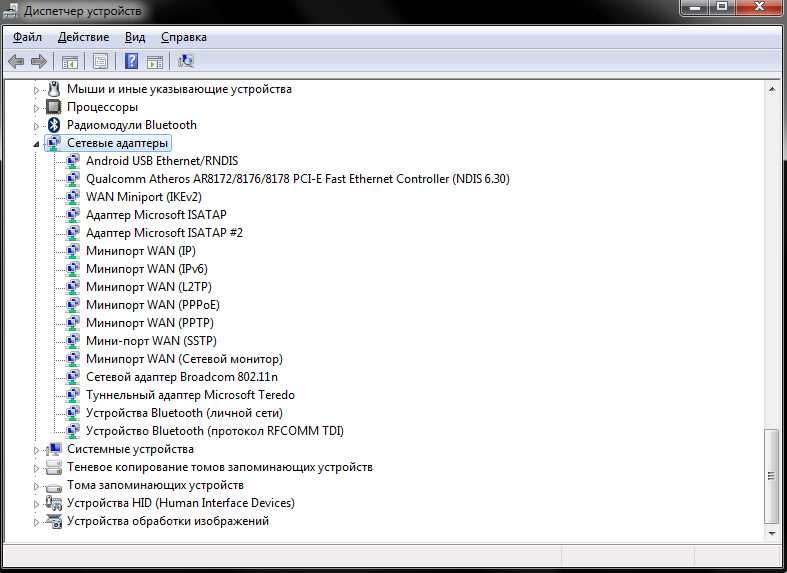This screenshot has height=573, width=787.
Task: Click the Bluetooth icon beside Радиомодули Bluetooth
Action: click(x=54, y=124)
